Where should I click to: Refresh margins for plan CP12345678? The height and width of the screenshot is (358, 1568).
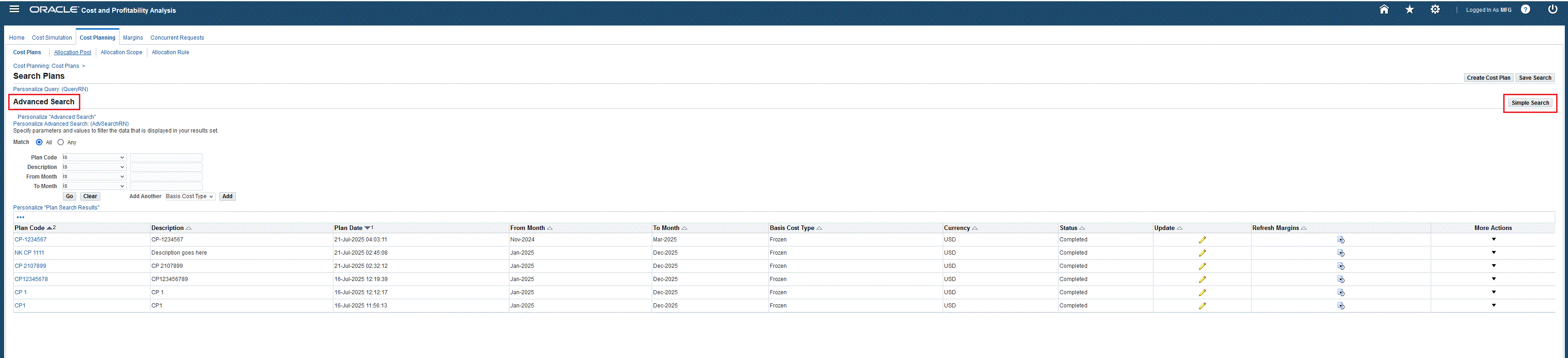click(1340, 280)
